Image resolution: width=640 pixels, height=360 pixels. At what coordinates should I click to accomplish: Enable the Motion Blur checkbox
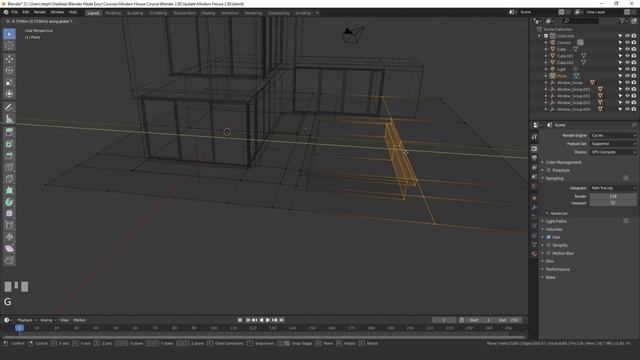(549, 253)
